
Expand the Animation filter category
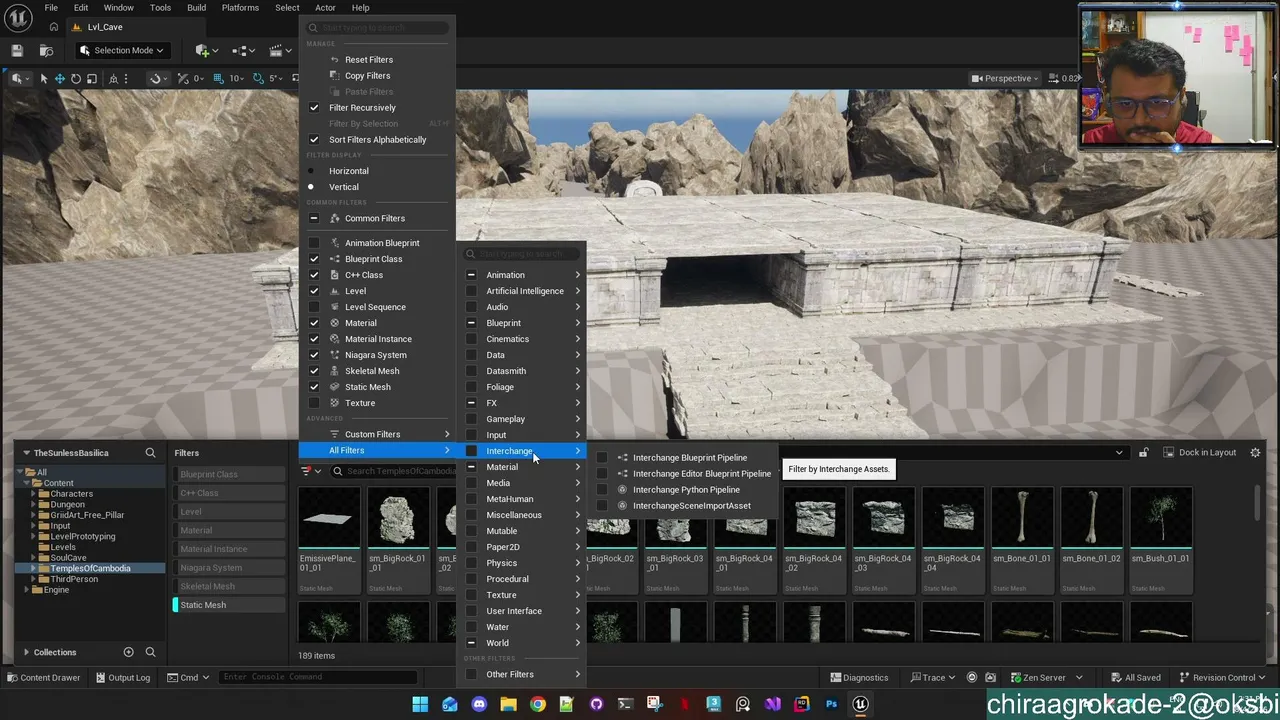pyautogui.click(x=522, y=275)
